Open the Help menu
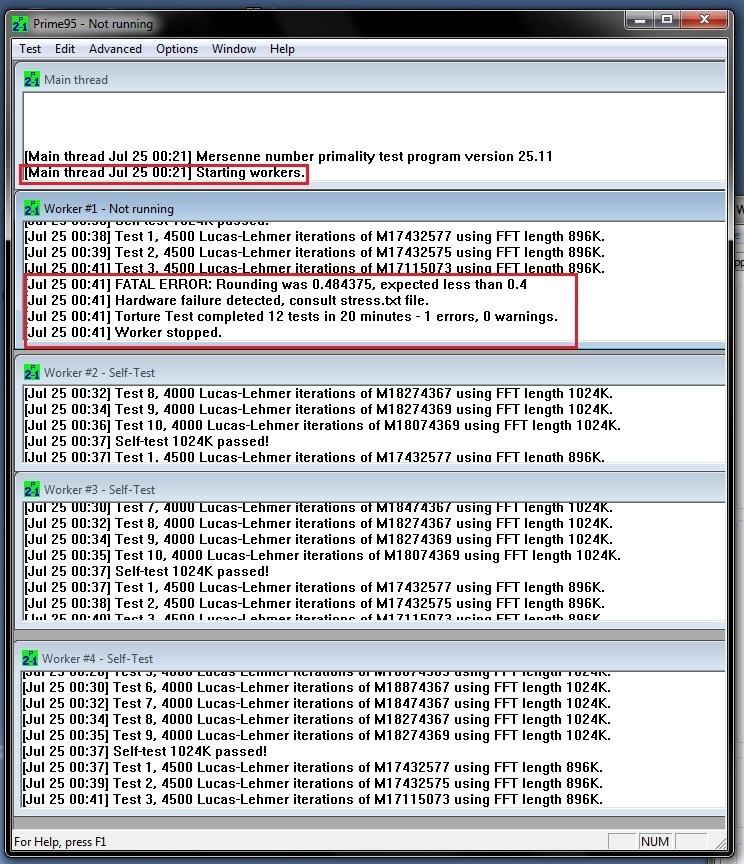The width and height of the screenshot is (744, 864). [282, 48]
